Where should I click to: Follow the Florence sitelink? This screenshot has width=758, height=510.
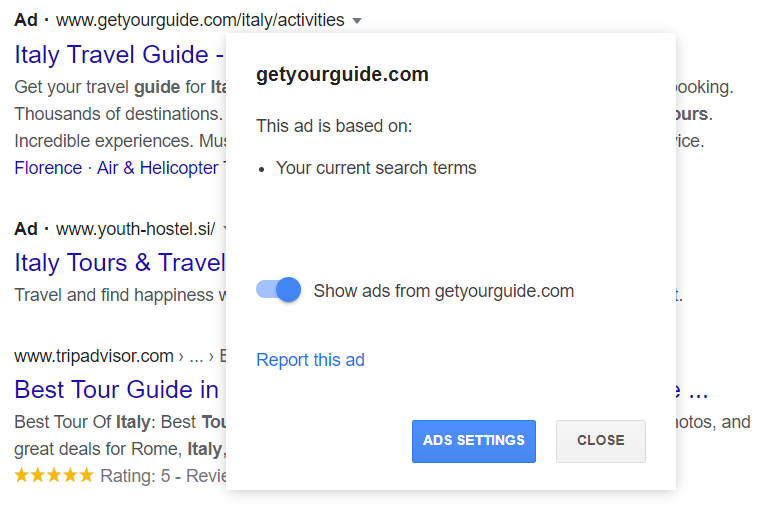(x=48, y=168)
